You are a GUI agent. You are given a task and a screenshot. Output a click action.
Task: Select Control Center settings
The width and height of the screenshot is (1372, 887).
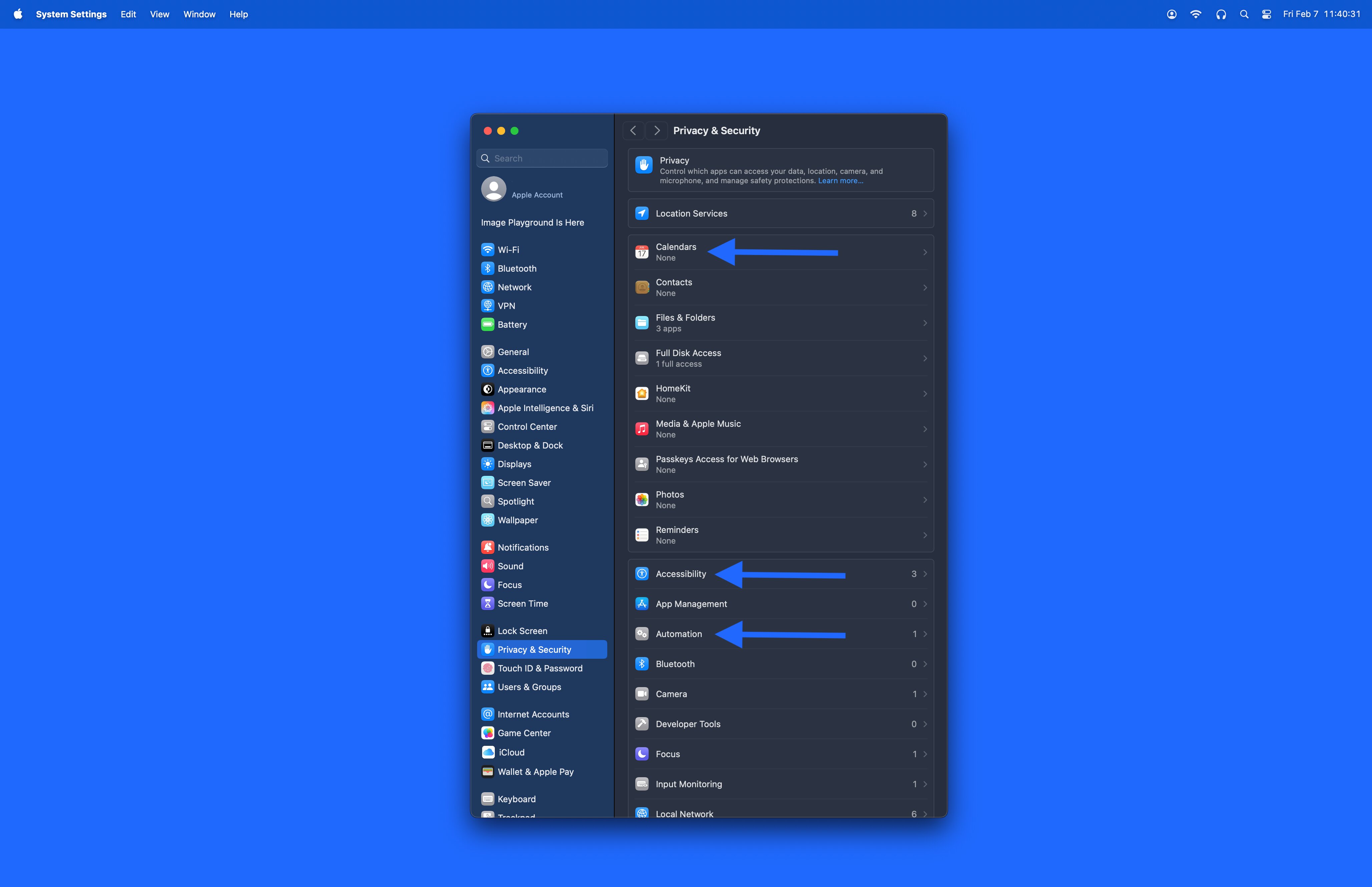pos(542,427)
